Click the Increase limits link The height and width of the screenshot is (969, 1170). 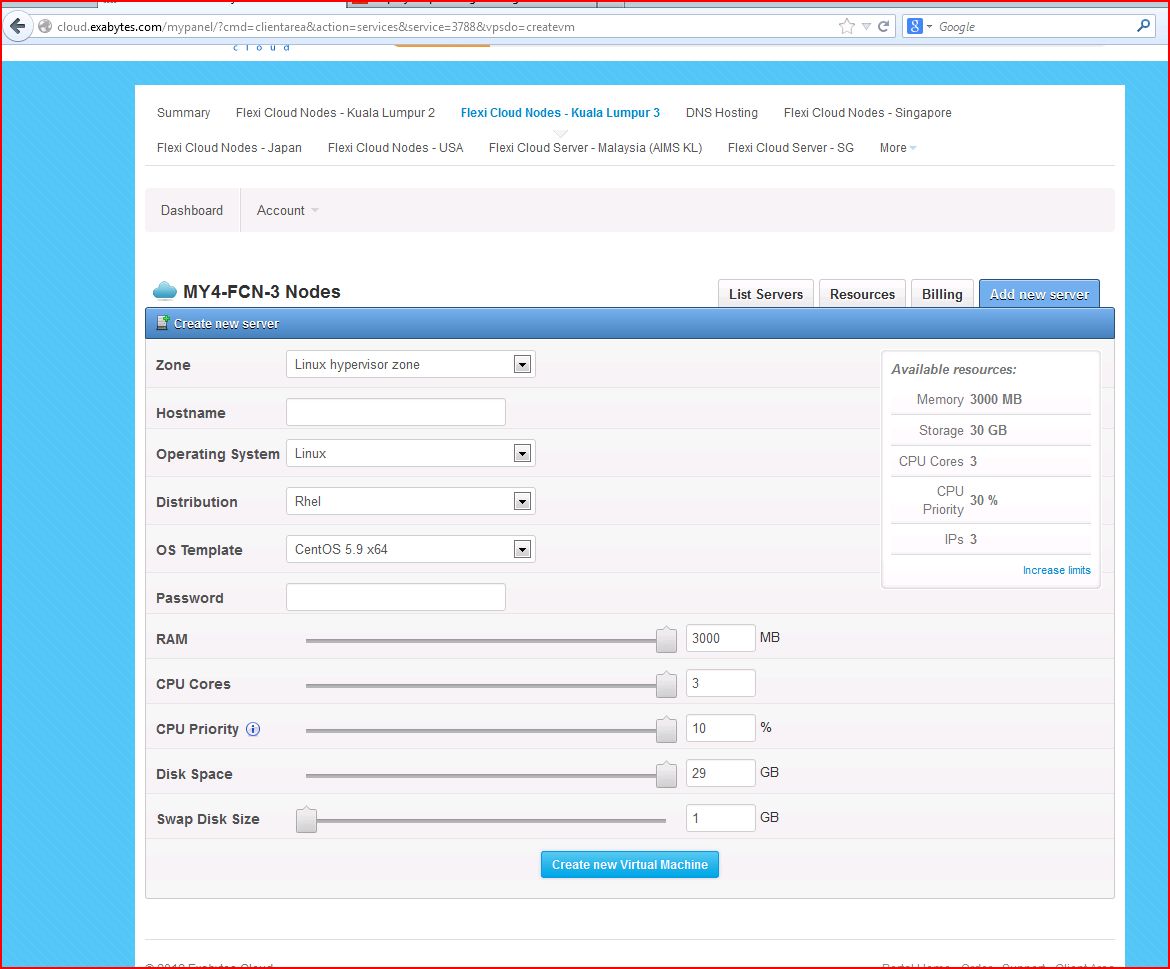(x=1056, y=570)
